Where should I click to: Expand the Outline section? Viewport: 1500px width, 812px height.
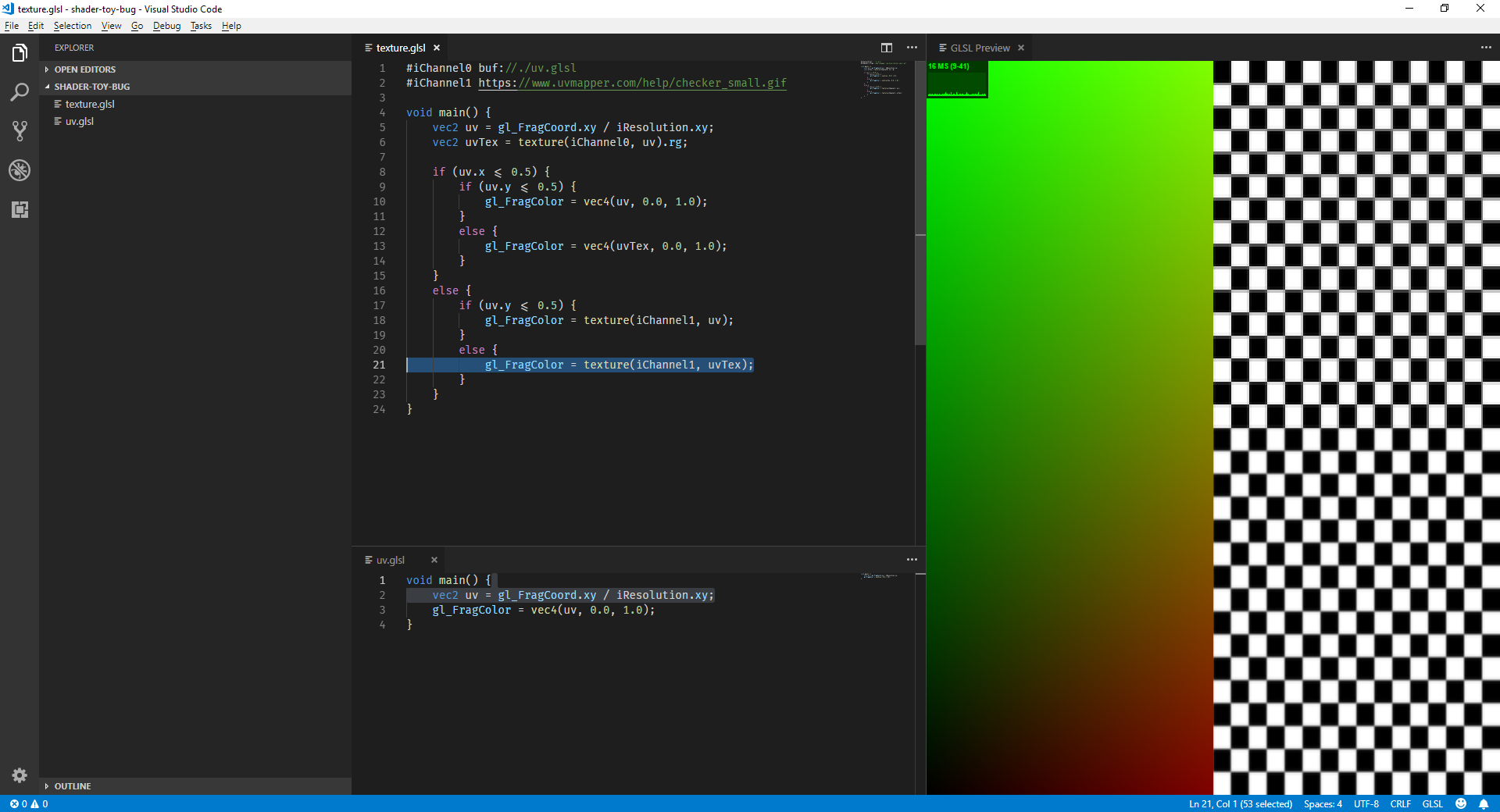pyautogui.click(x=195, y=786)
